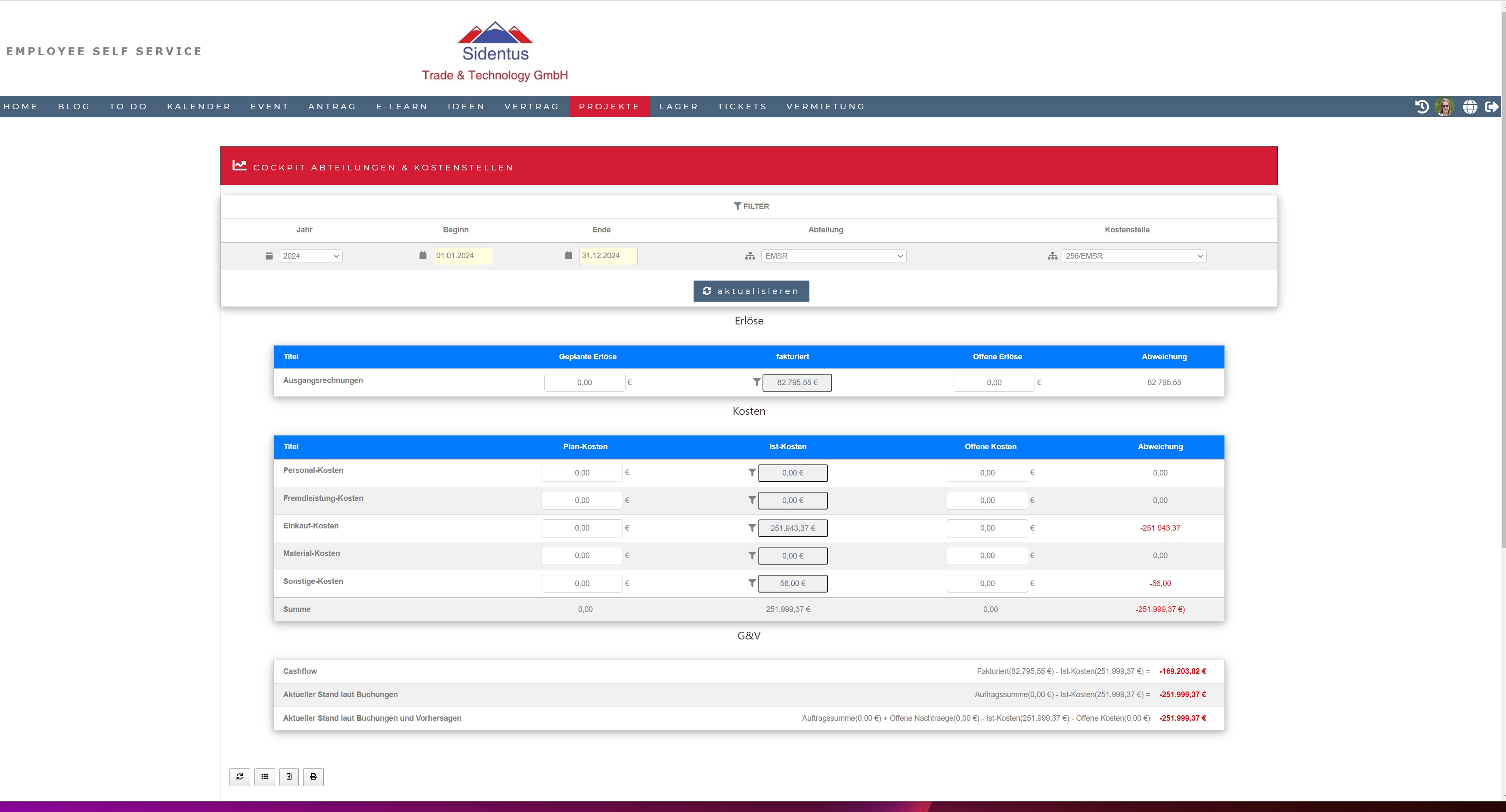Open the language globe icon
Screen dimensions: 1506x812
tap(1470, 106)
